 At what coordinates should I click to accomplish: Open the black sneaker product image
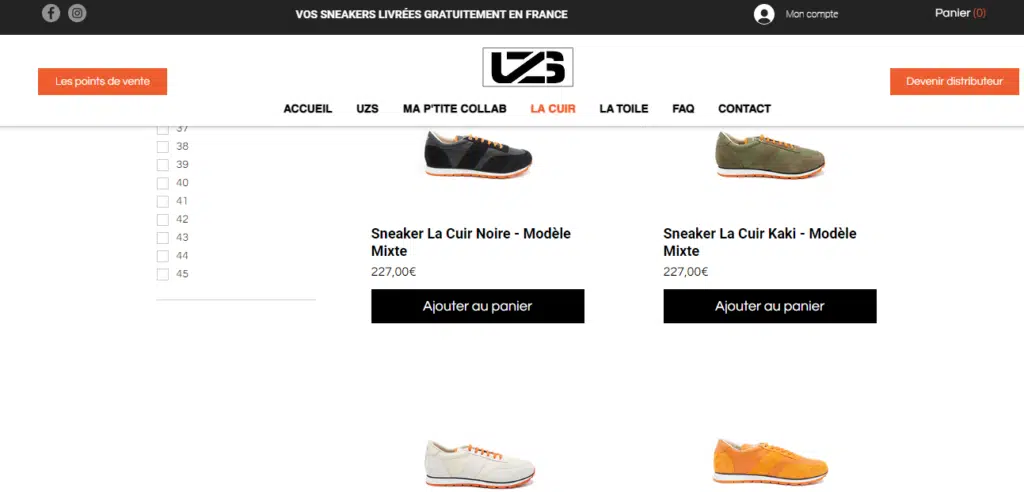coord(478,155)
